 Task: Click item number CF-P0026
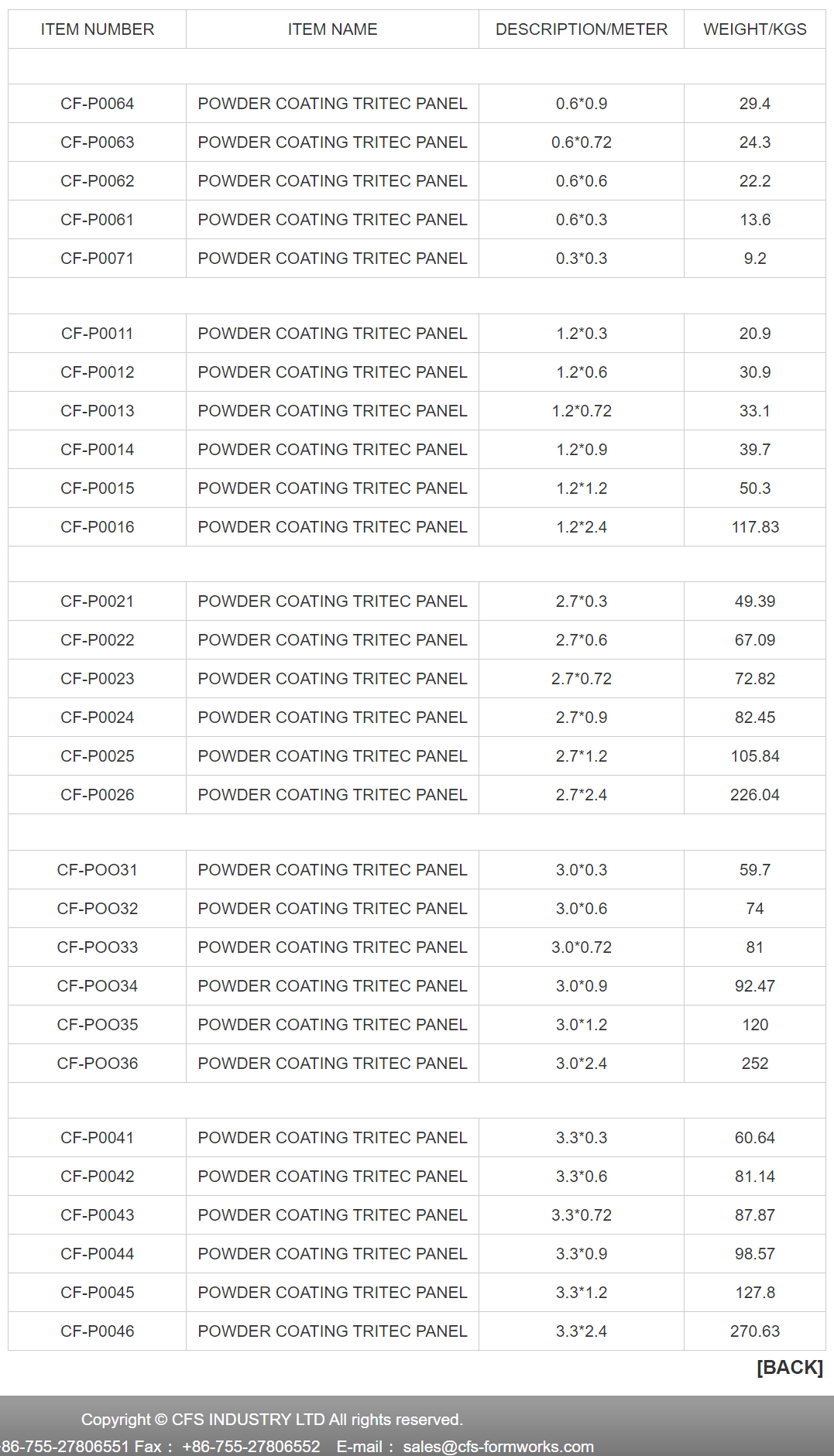point(98,795)
